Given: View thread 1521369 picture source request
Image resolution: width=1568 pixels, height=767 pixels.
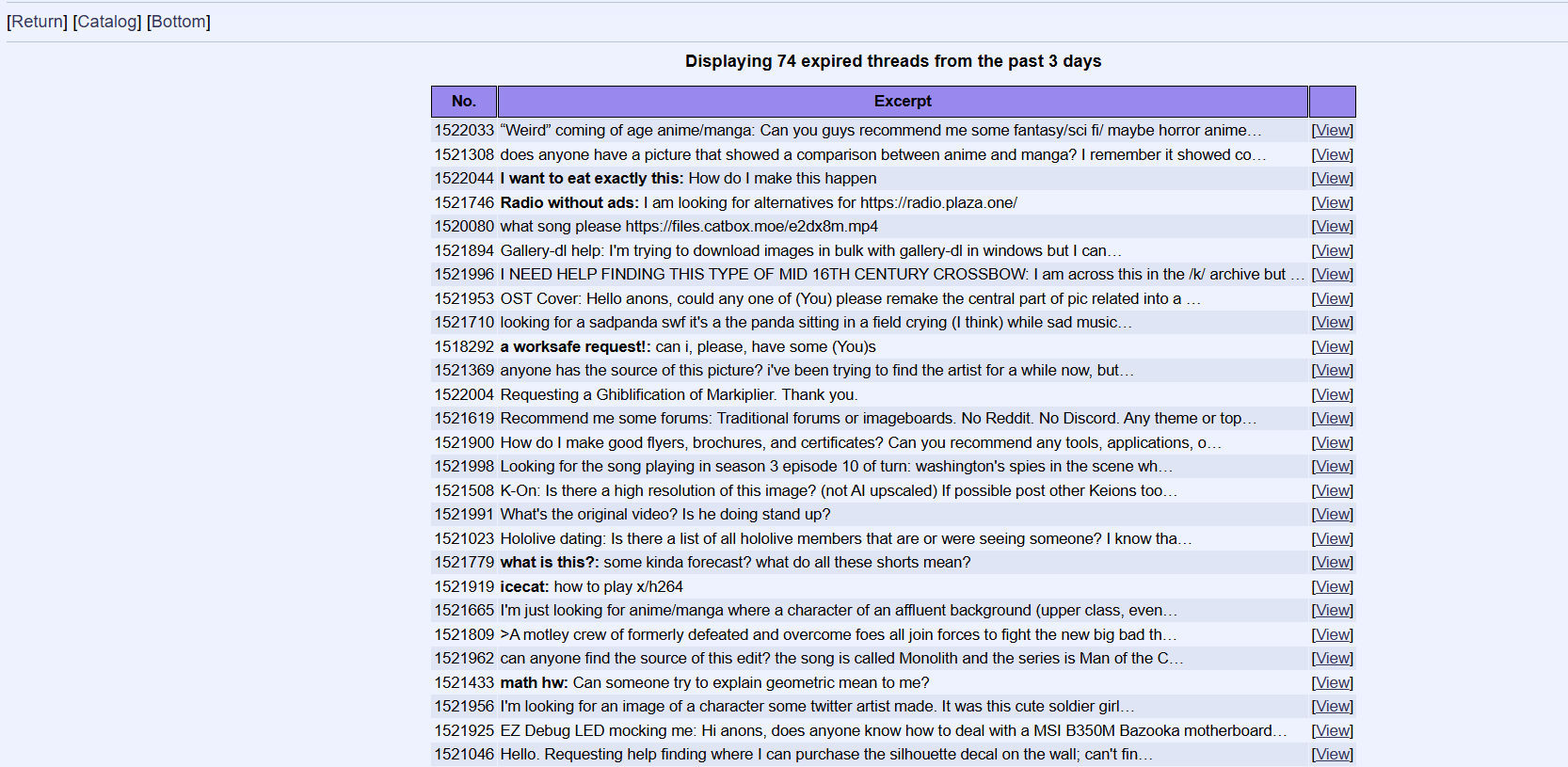Looking at the screenshot, I should [1333, 371].
